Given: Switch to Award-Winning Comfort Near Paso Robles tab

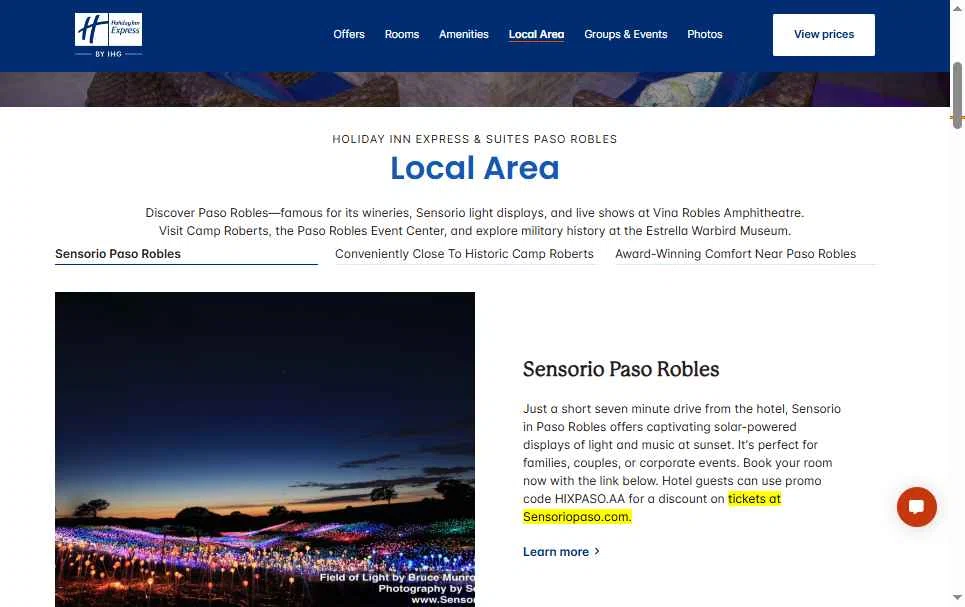Looking at the screenshot, I should pyautogui.click(x=746, y=254).
